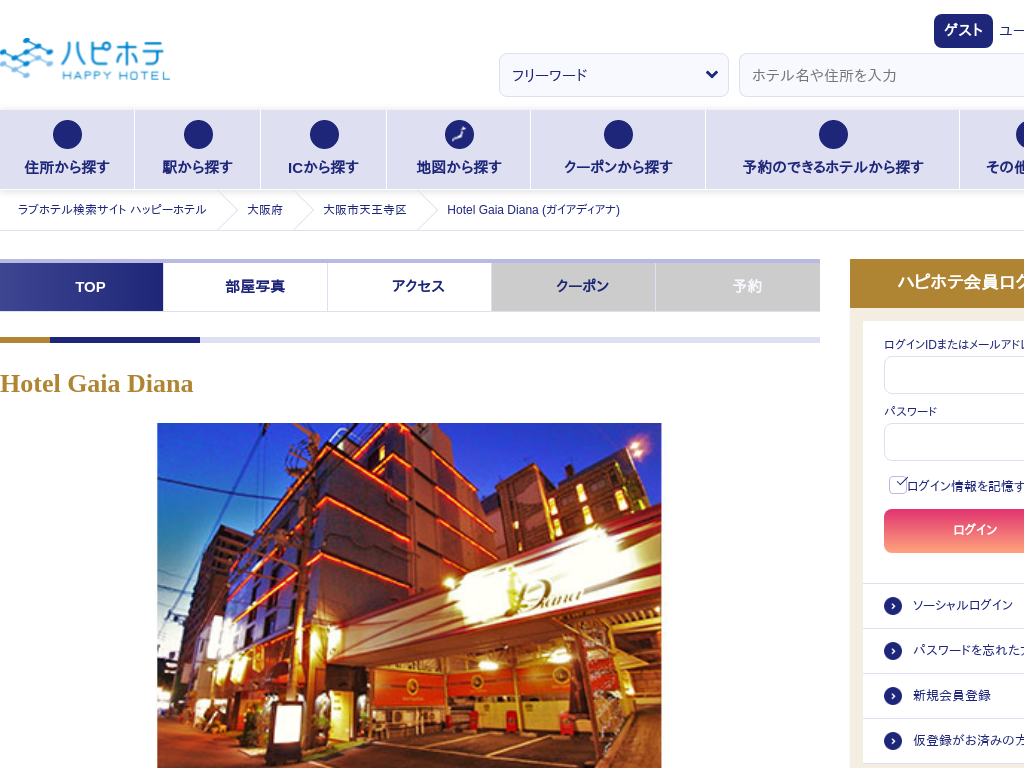Click the arrow icon beside 新規会員登録
This screenshot has width=1024, height=768.
click(x=893, y=696)
